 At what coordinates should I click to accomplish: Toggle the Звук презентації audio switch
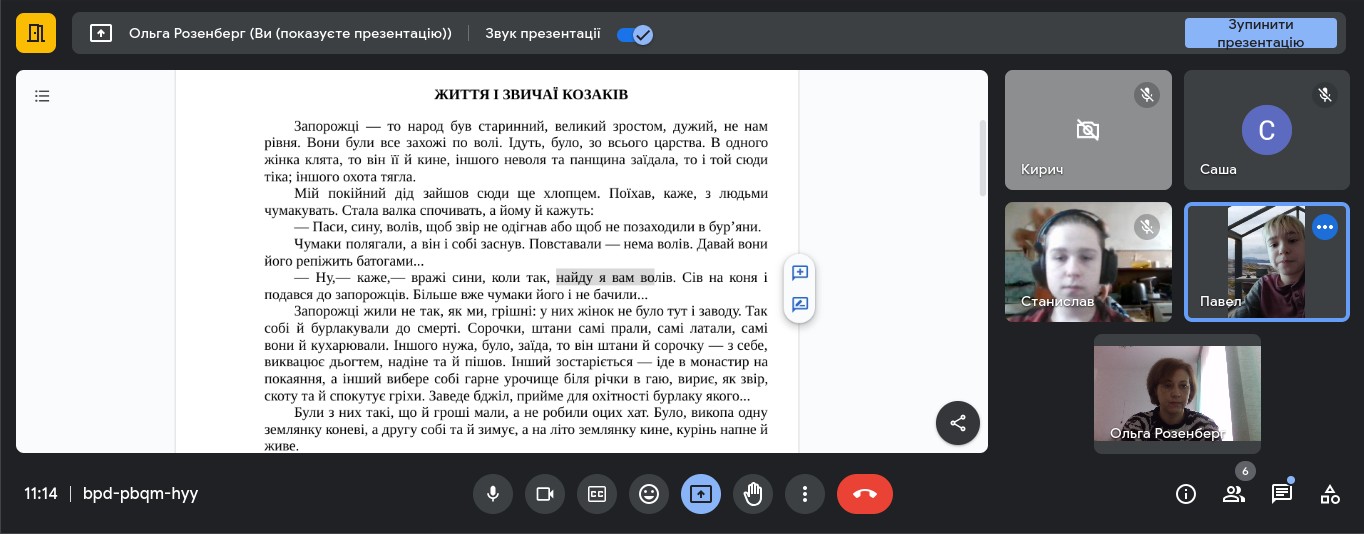634,34
